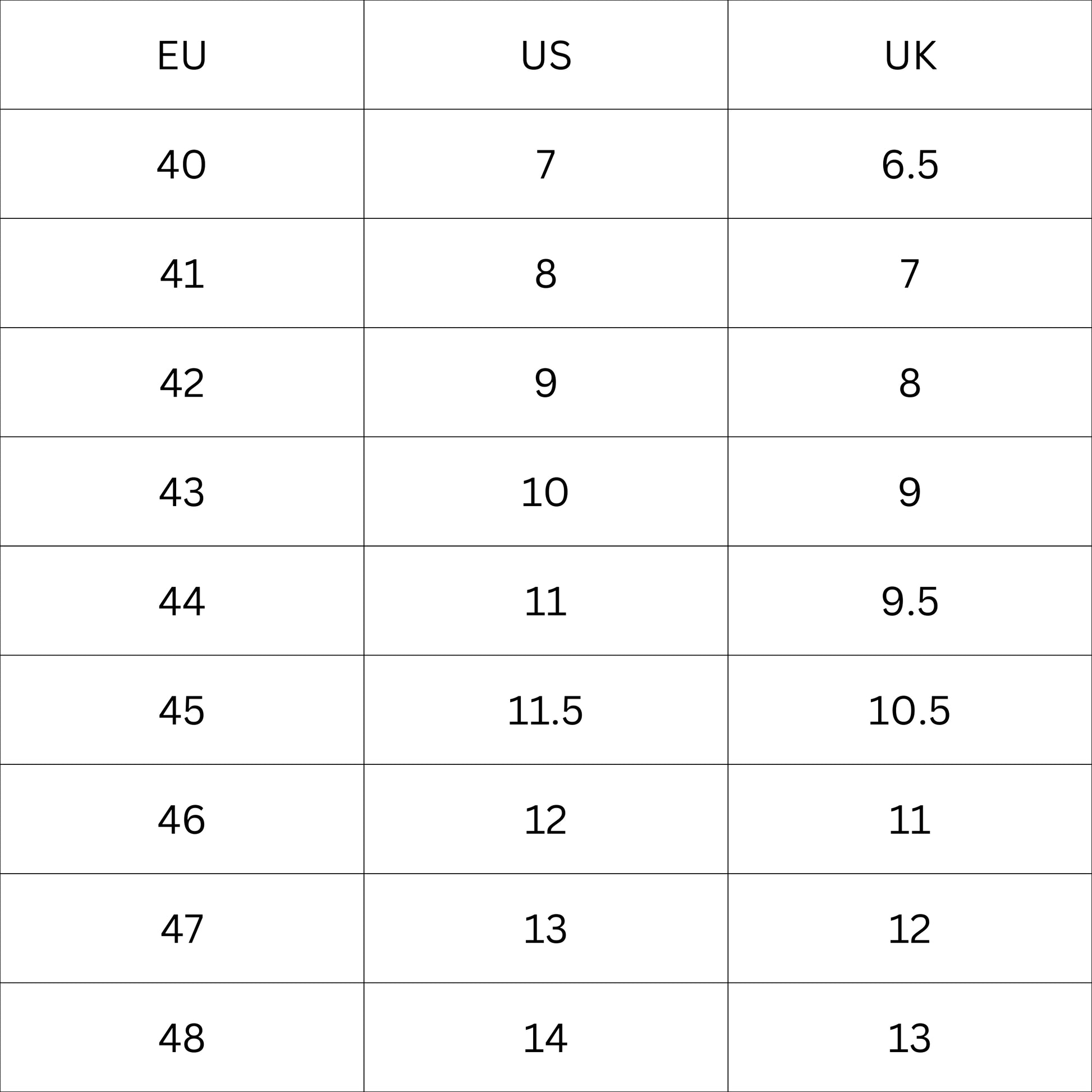This screenshot has width=1092, height=1092.
Task: Click the EU column header
Action: tap(181, 56)
